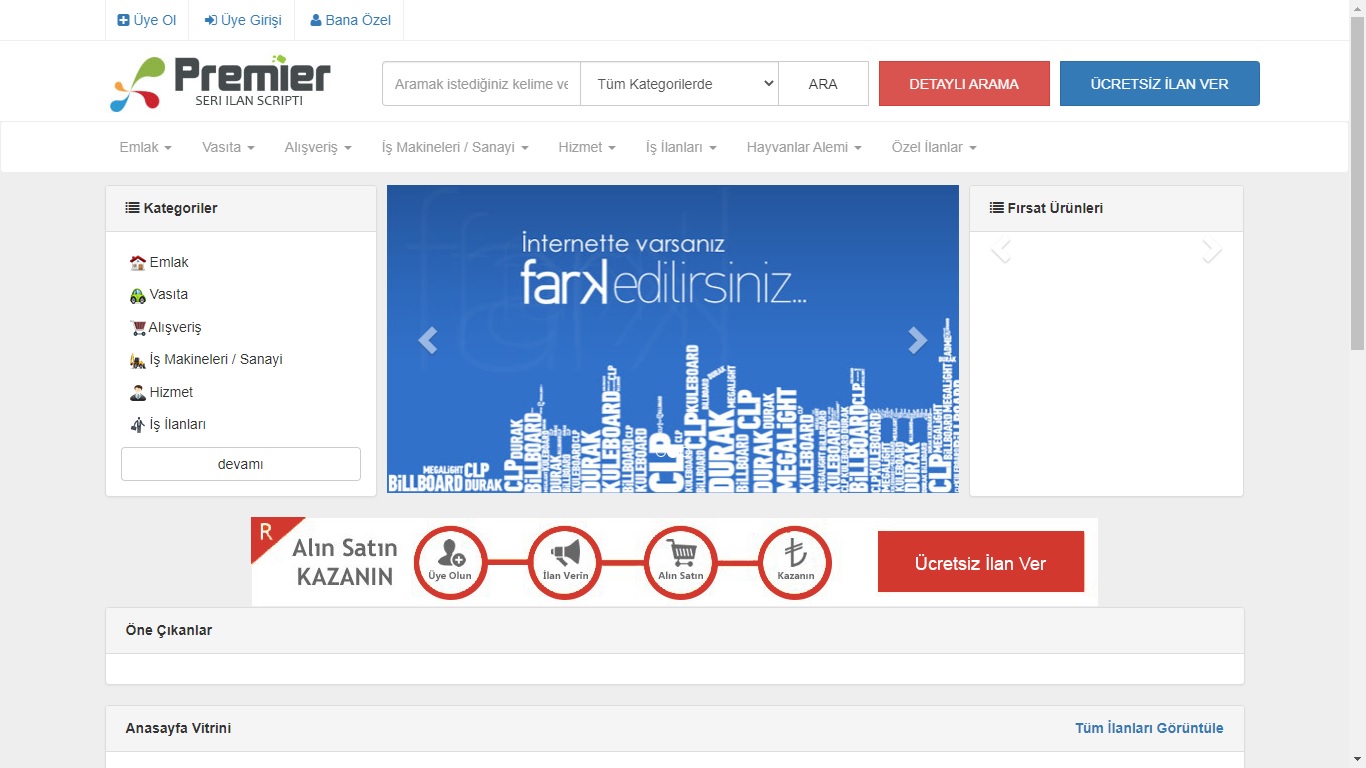Viewport: 1366px width, 768px height.
Task: Click the Üye Olun circular icon
Action: 450,561
